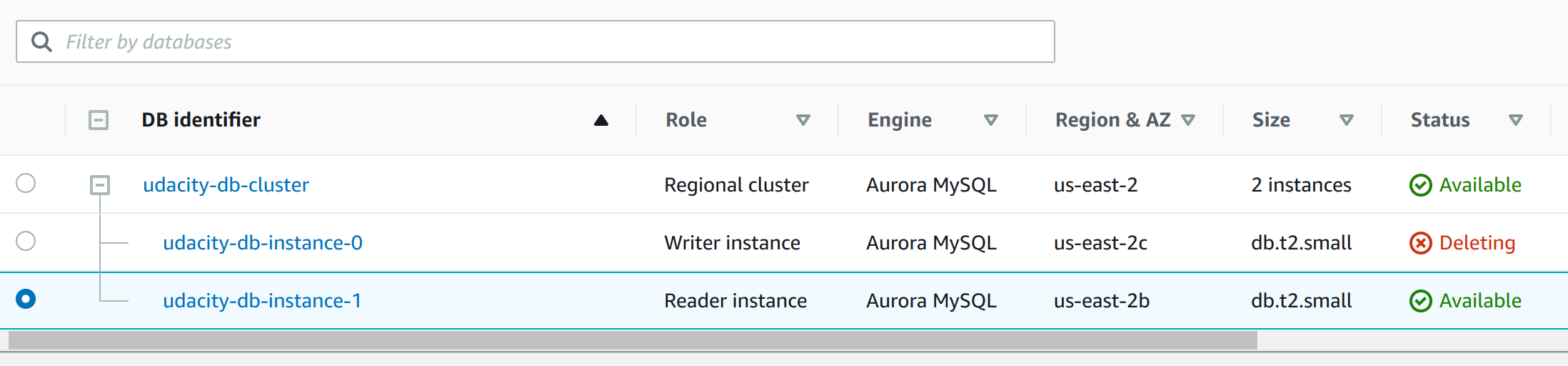The height and width of the screenshot is (366, 1568).
Task: Select the udacity-db-instance-1 radio button
Action: 26,299
